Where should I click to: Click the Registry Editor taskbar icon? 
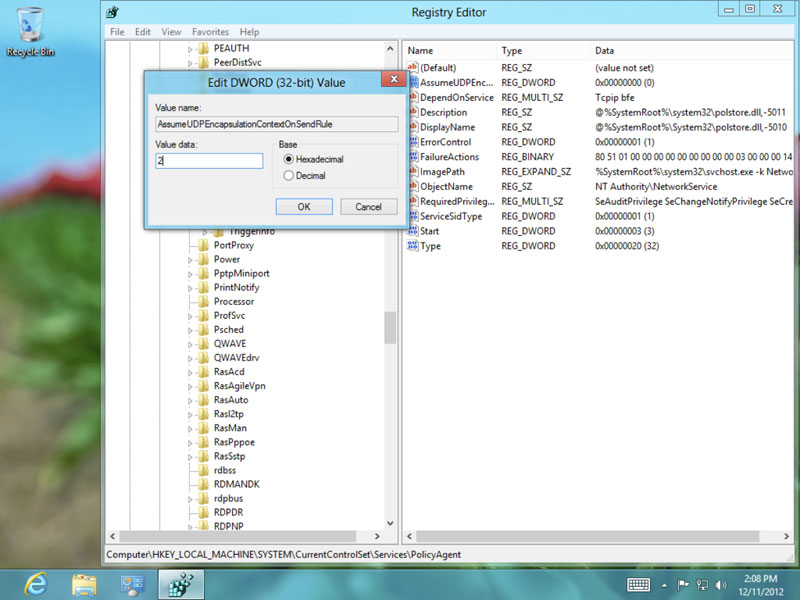pyautogui.click(x=181, y=584)
